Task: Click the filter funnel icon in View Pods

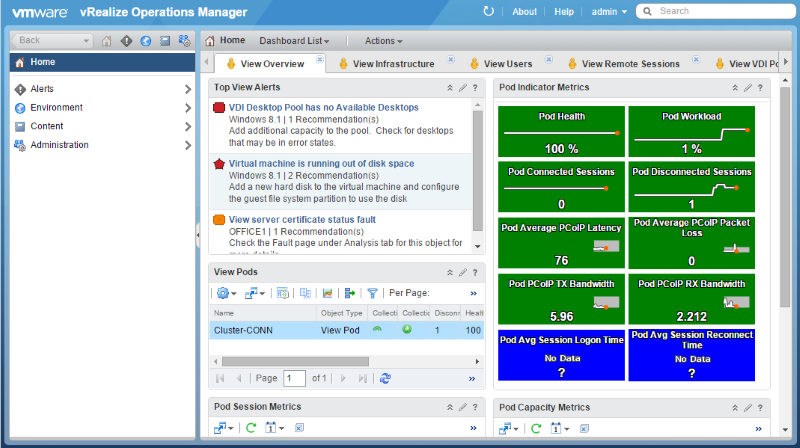Action: click(372, 293)
